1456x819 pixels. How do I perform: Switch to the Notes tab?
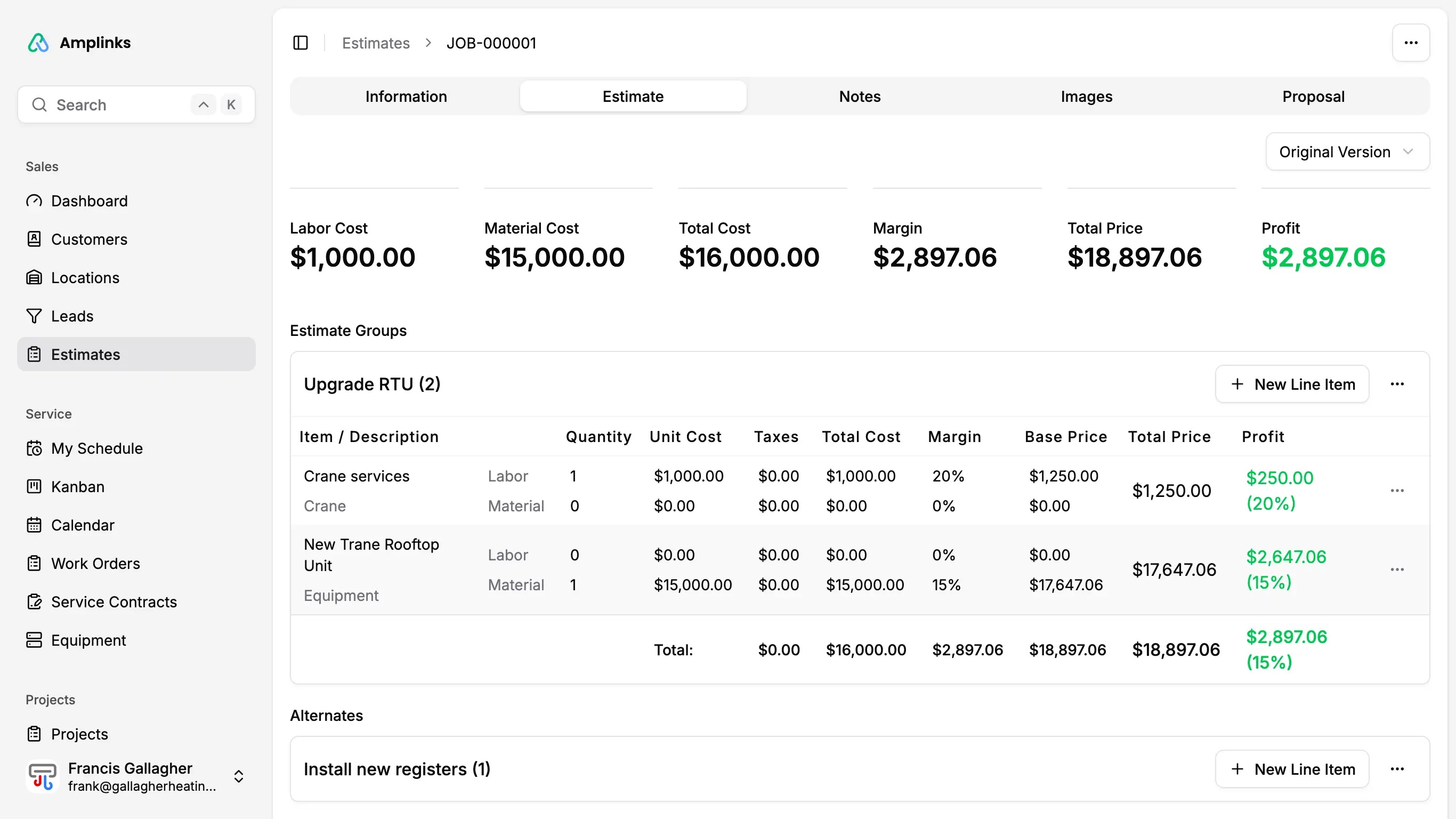point(859,97)
